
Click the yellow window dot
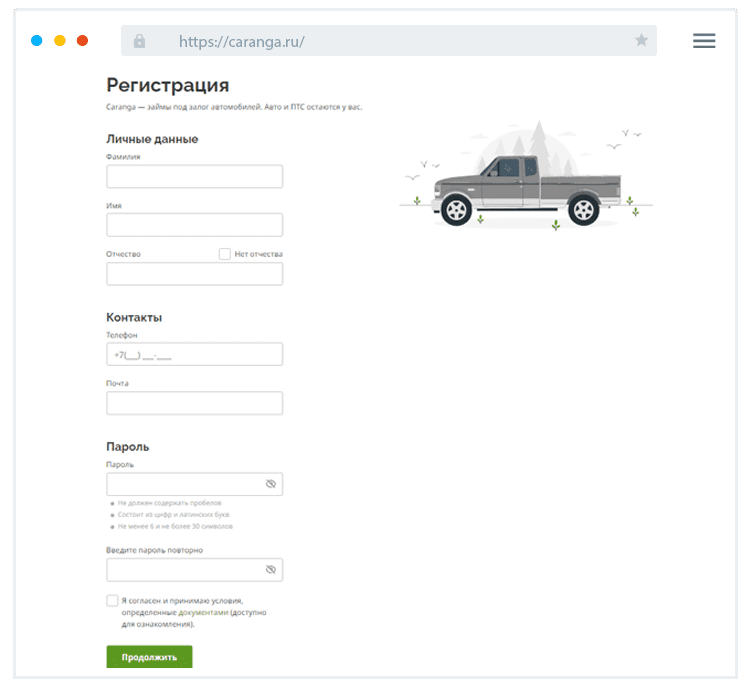click(59, 41)
